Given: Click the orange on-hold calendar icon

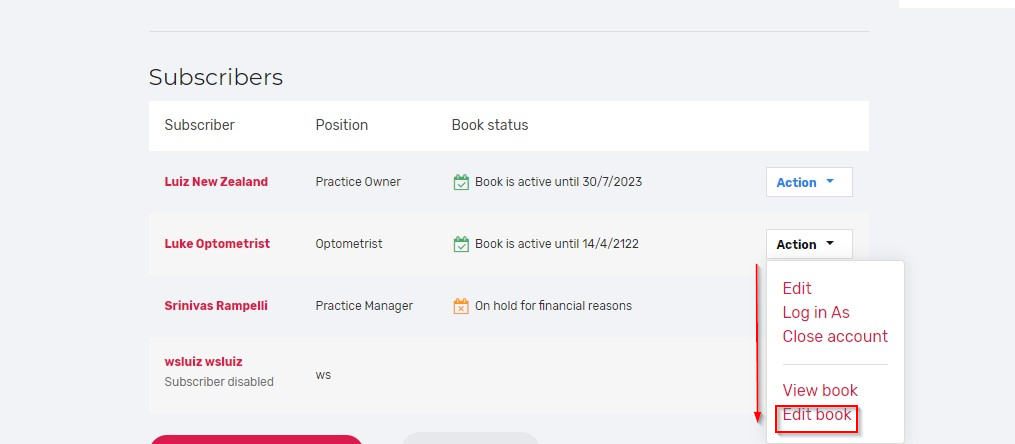Looking at the screenshot, I should point(461,306).
